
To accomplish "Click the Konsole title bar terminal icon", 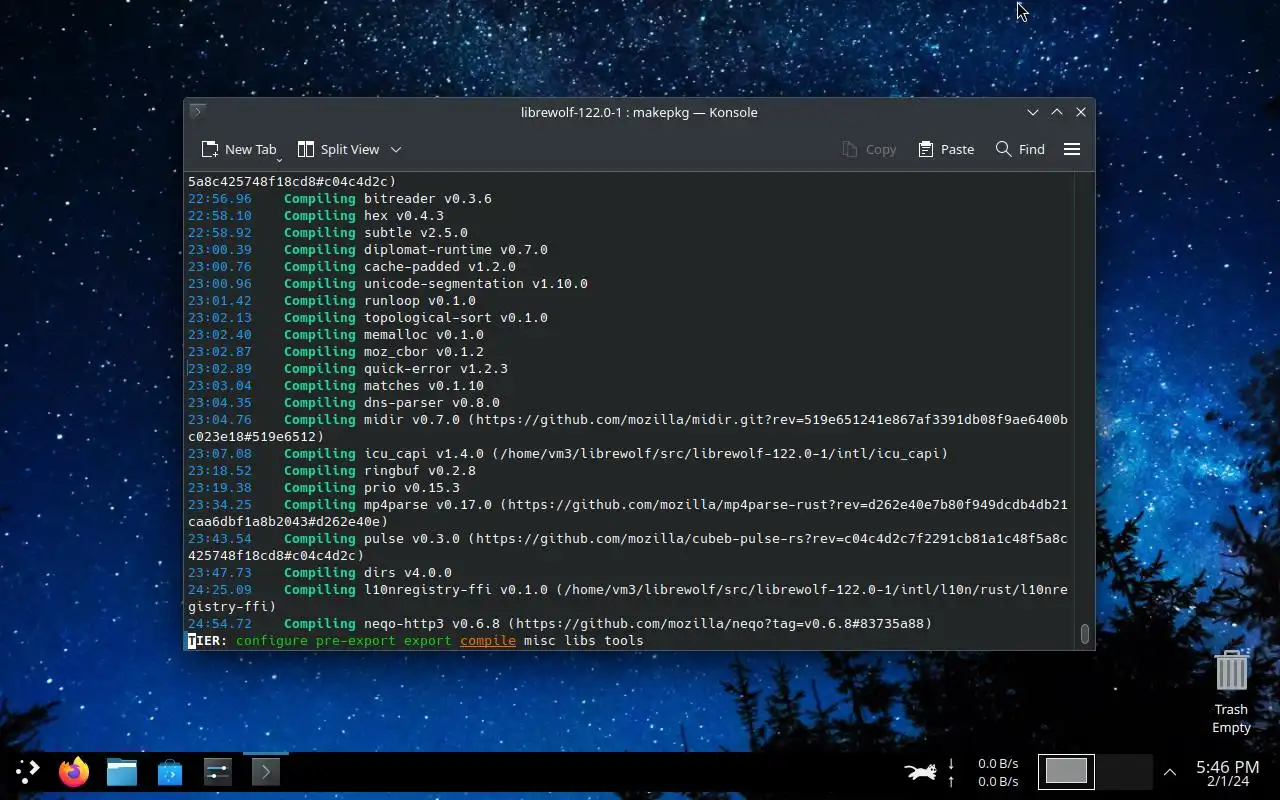I will [x=197, y=112].
